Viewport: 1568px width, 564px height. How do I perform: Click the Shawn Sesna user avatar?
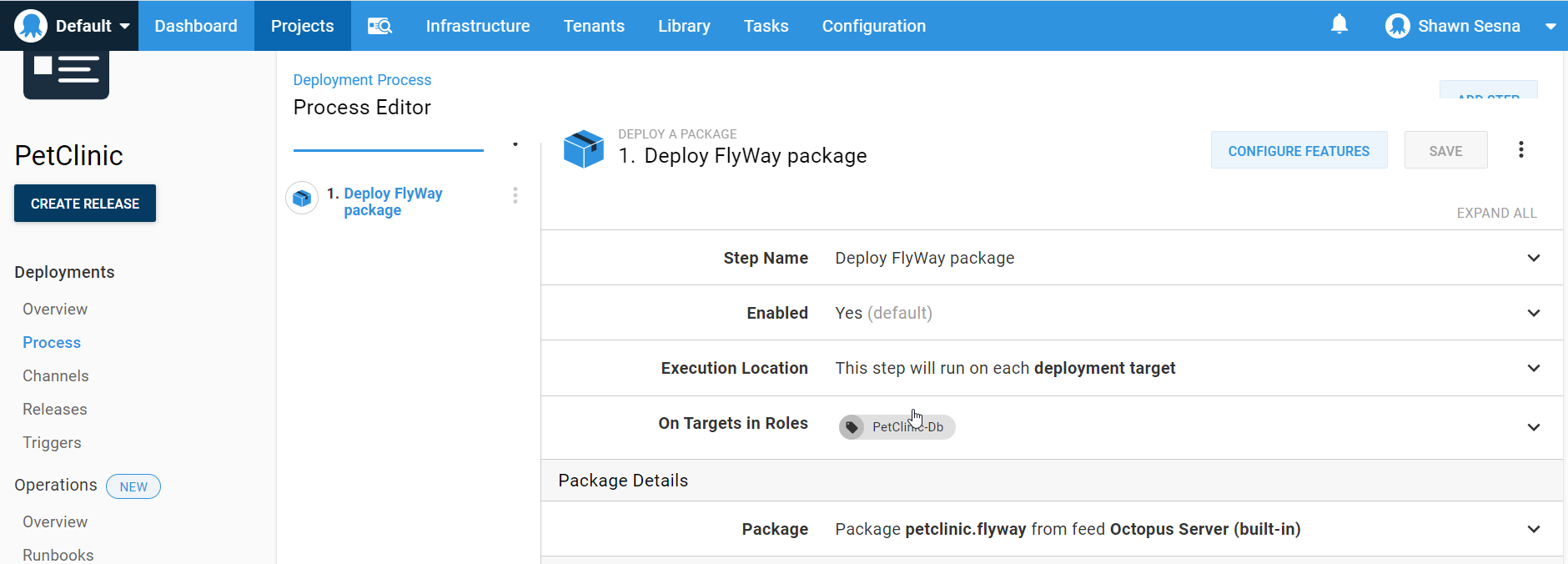click(1397, 26)
